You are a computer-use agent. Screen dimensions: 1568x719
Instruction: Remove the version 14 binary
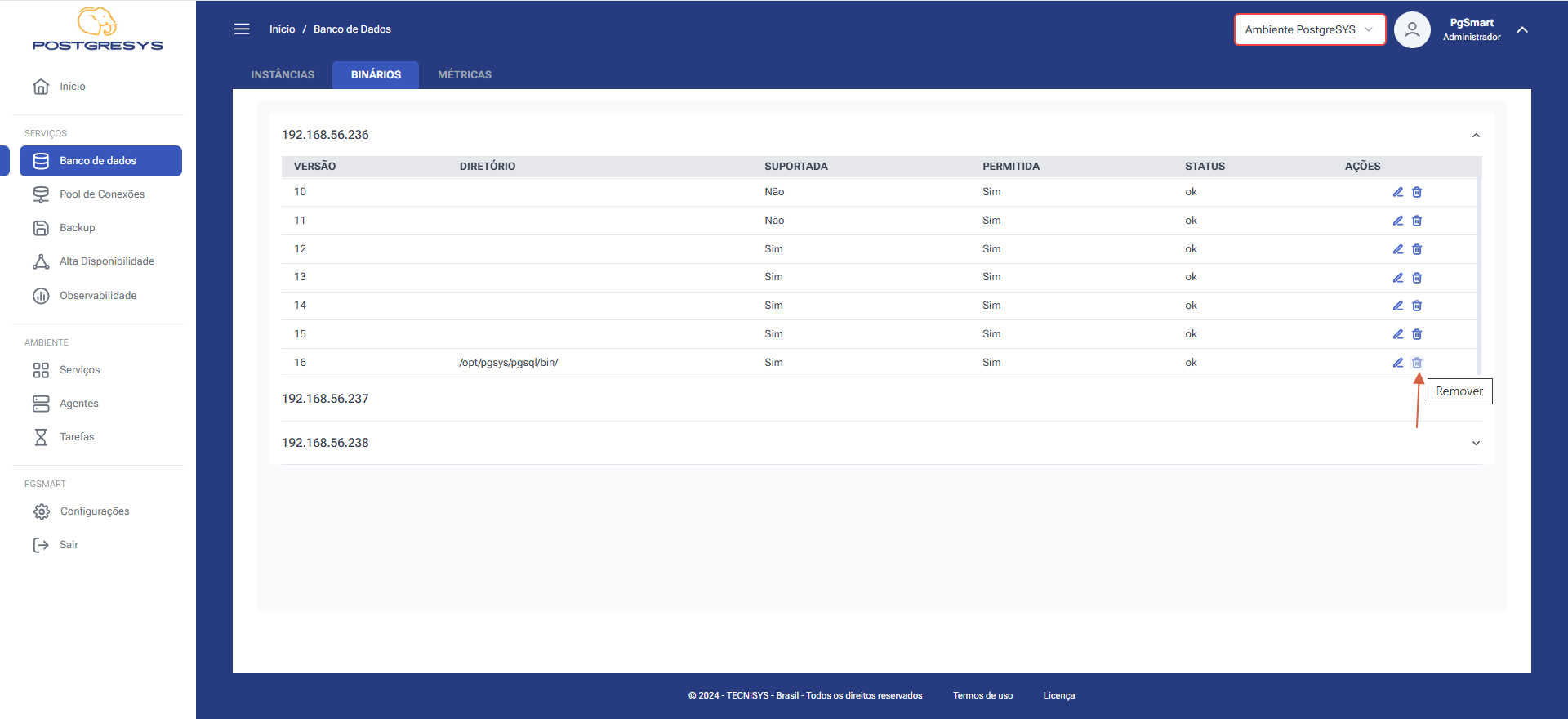pyautogui.click(x=1417, y=306)
